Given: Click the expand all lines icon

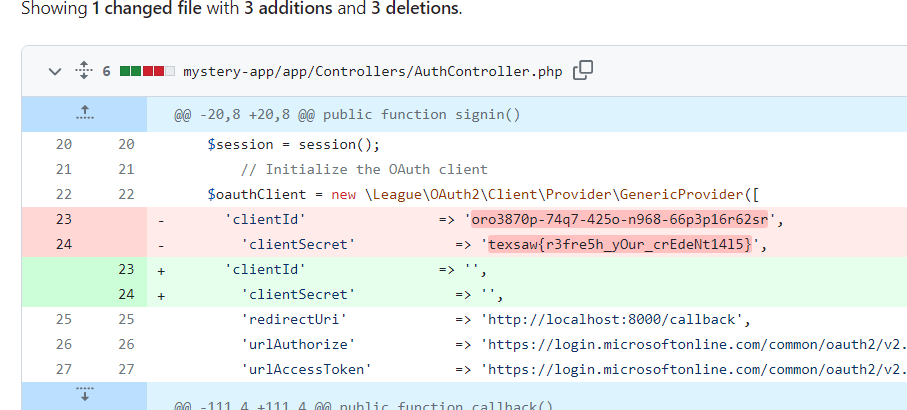Looking at the screenshot, I should [x=83, y=71].
